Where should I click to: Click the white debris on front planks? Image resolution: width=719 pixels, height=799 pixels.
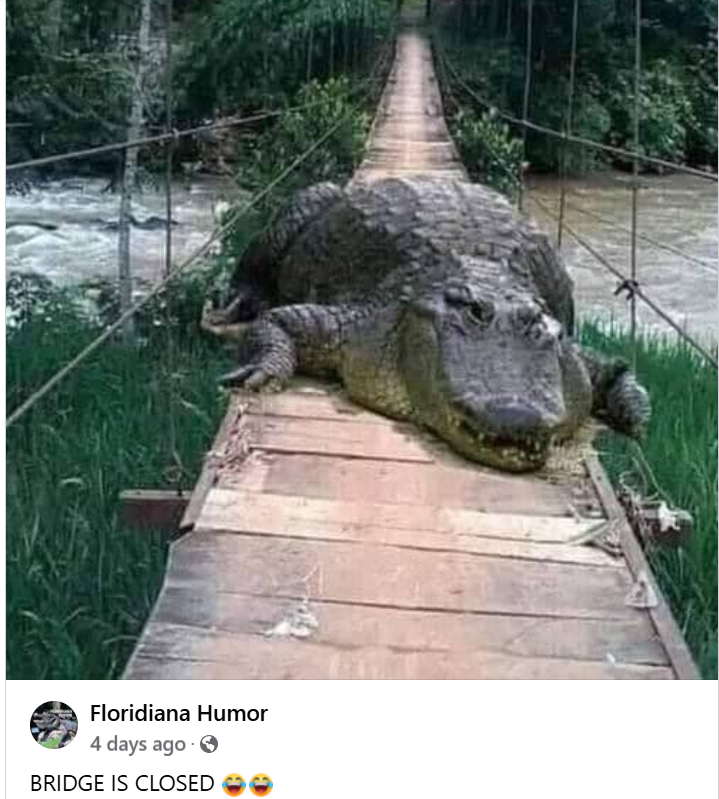296,622
